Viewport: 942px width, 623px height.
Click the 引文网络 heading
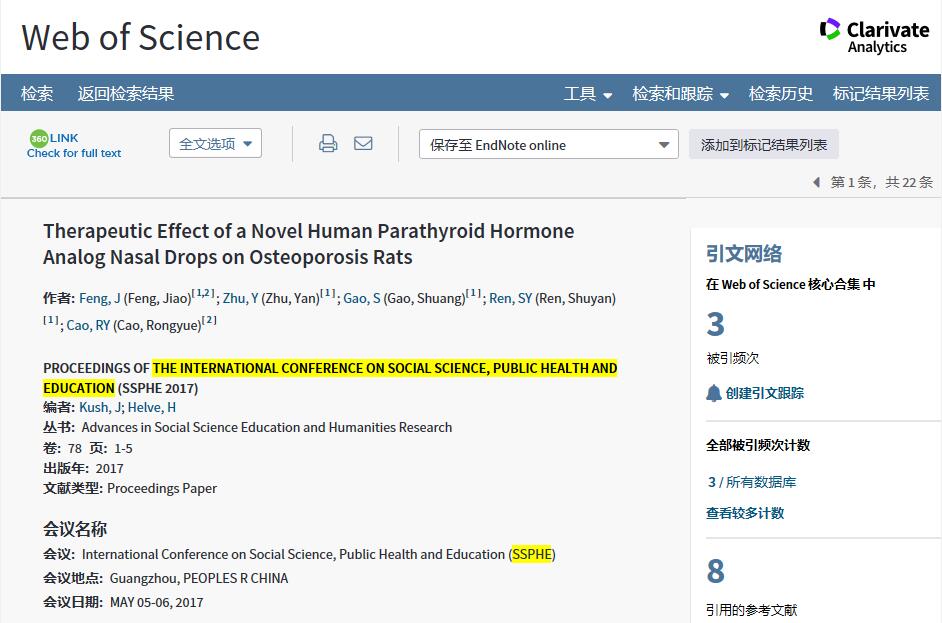[744, 254]
